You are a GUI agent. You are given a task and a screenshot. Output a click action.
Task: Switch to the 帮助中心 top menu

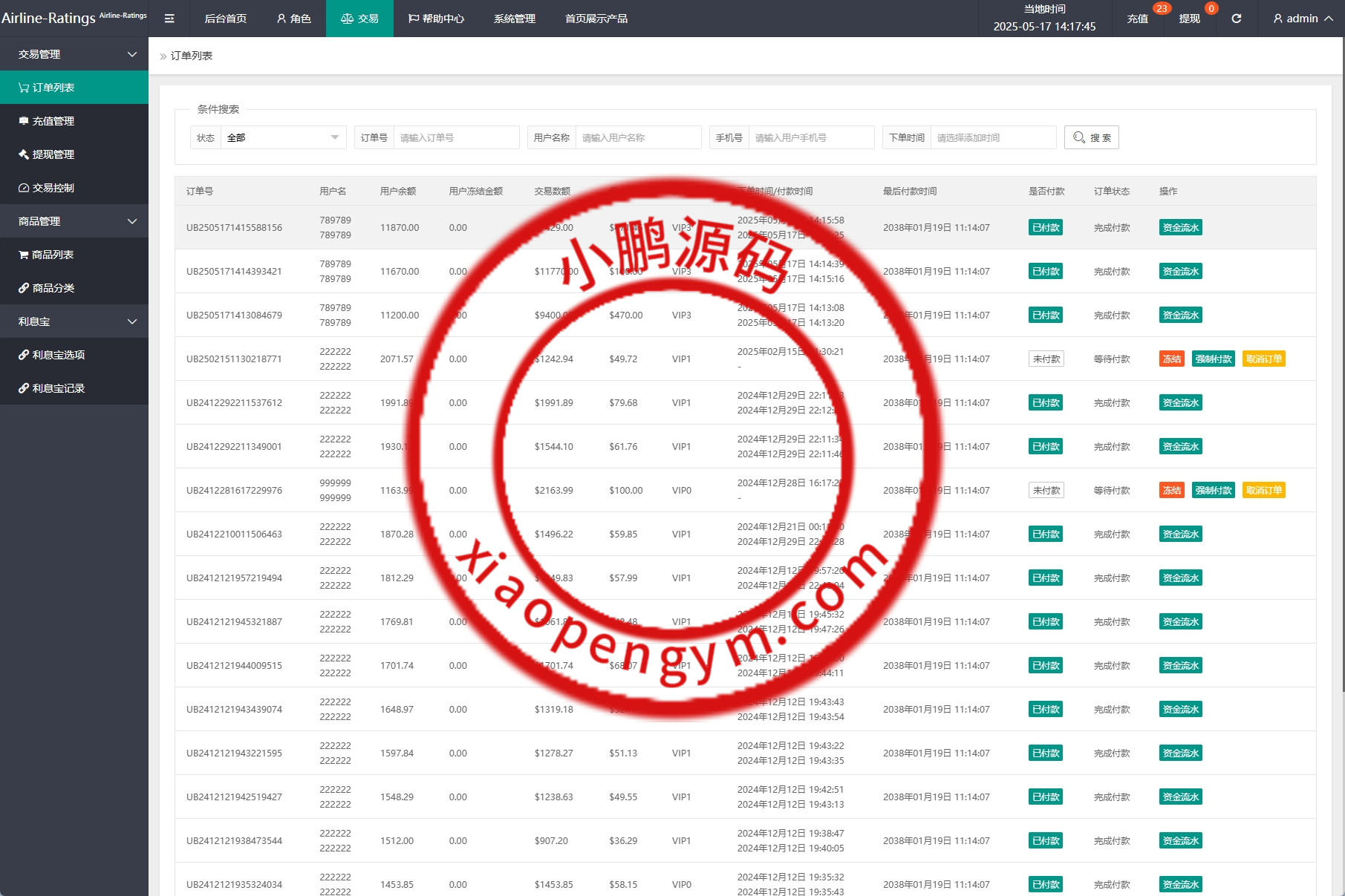(x=436, y=19)
